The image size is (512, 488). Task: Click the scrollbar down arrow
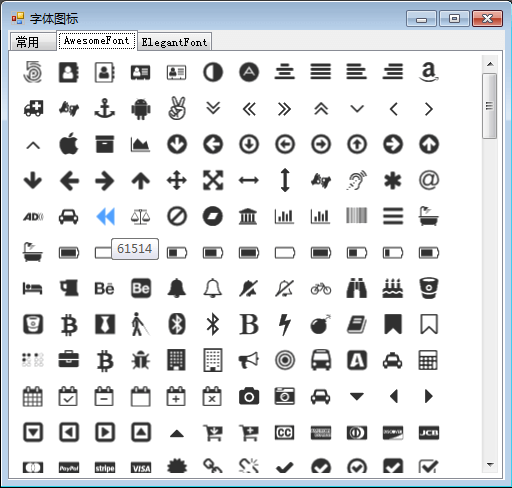490,464
